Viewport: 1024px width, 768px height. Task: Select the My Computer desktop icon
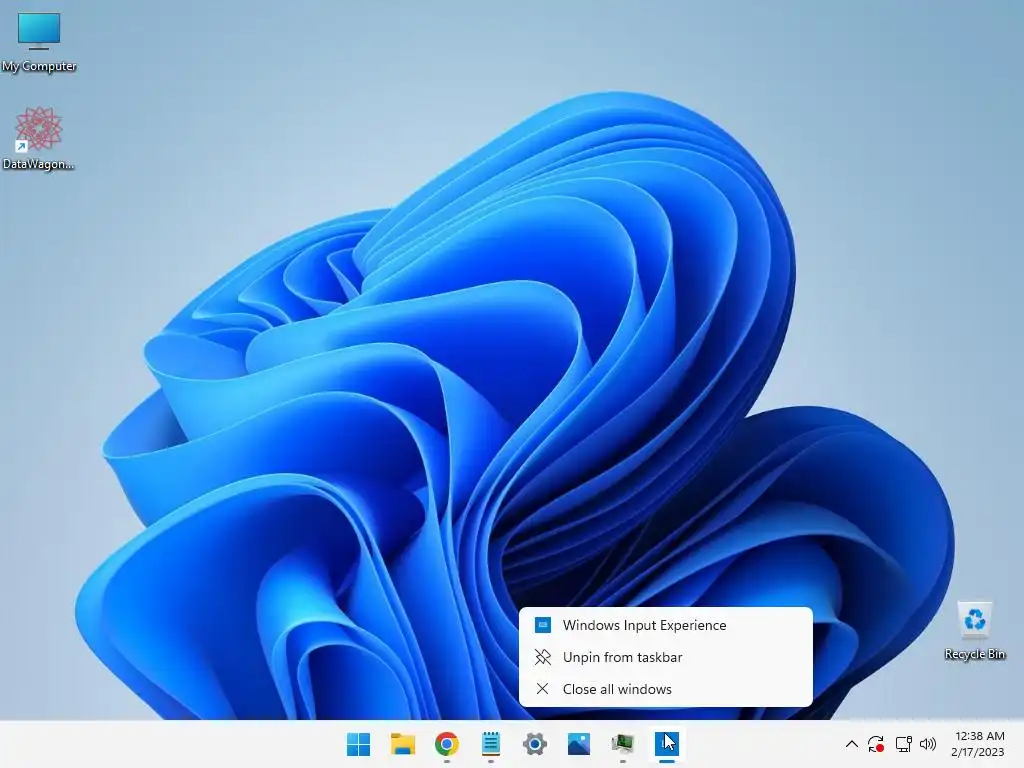coord(39,42)
